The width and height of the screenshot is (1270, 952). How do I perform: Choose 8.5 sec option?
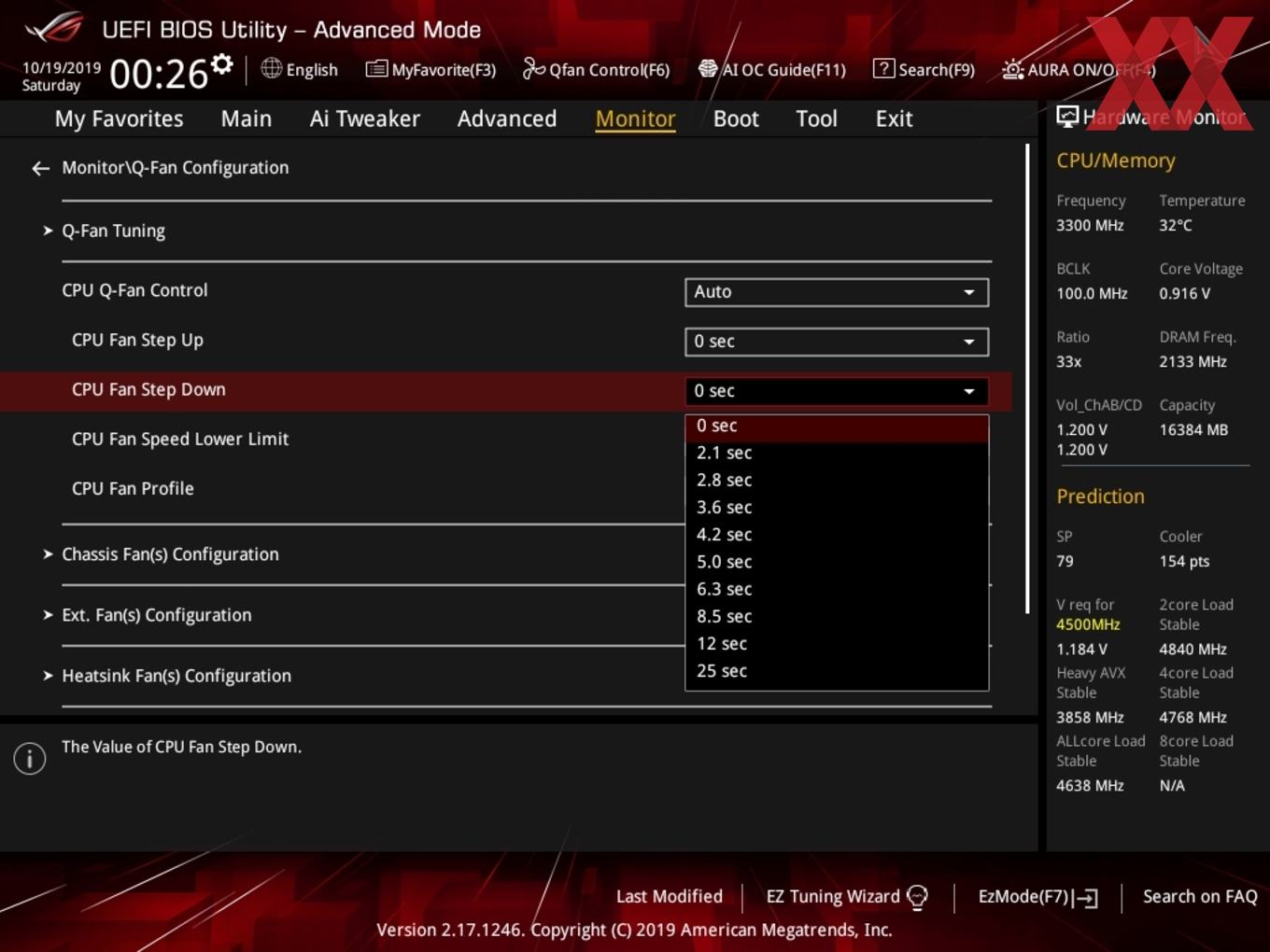(837, 617)
